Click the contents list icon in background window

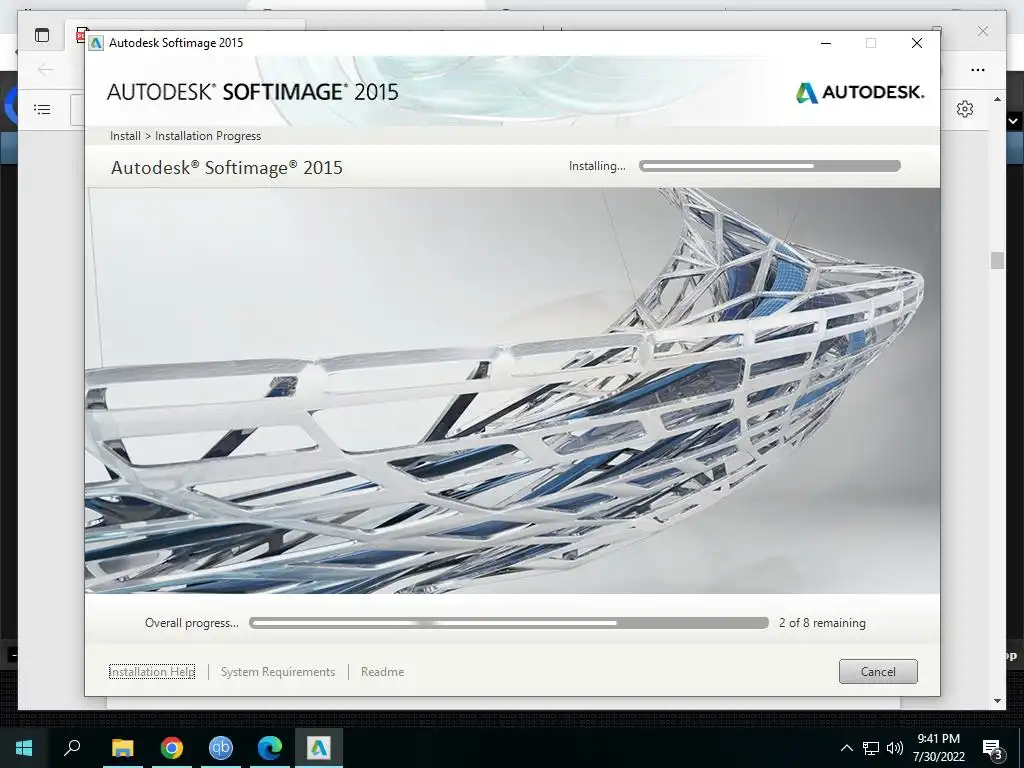(x=42, y=109)
